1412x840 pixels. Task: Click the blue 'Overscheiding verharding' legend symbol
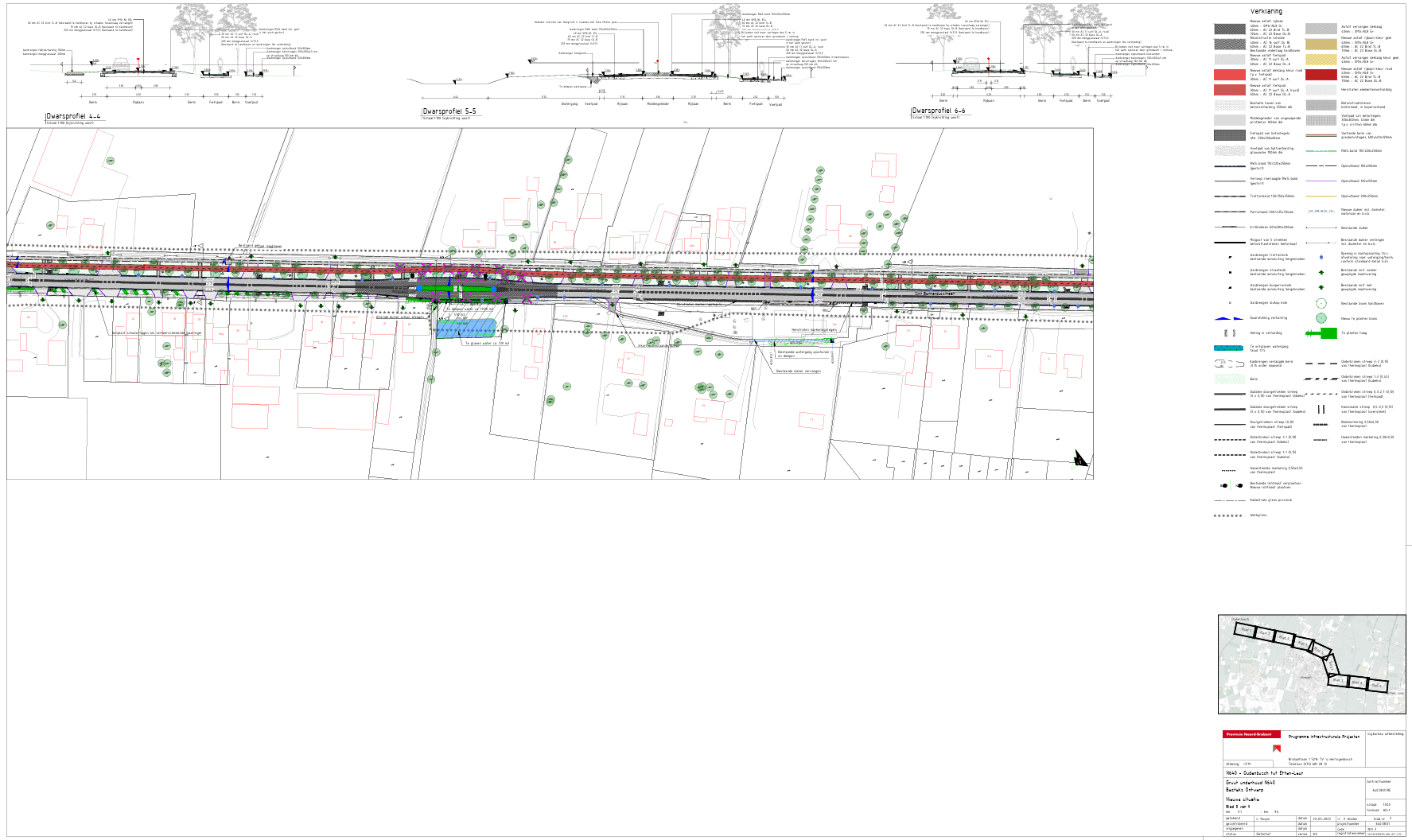point(1229,318)
